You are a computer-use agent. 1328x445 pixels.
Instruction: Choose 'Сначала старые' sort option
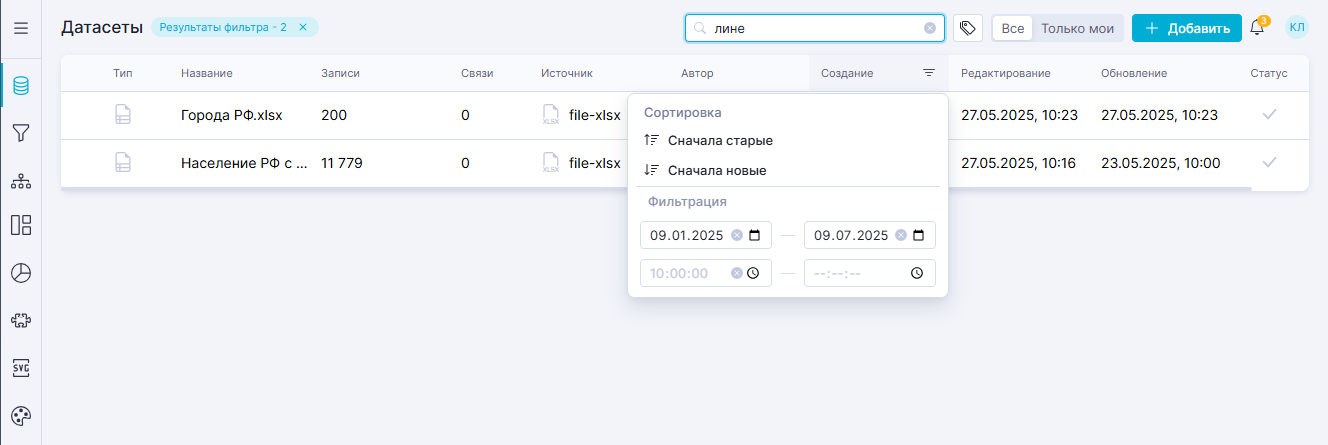[x=720, y=141]
